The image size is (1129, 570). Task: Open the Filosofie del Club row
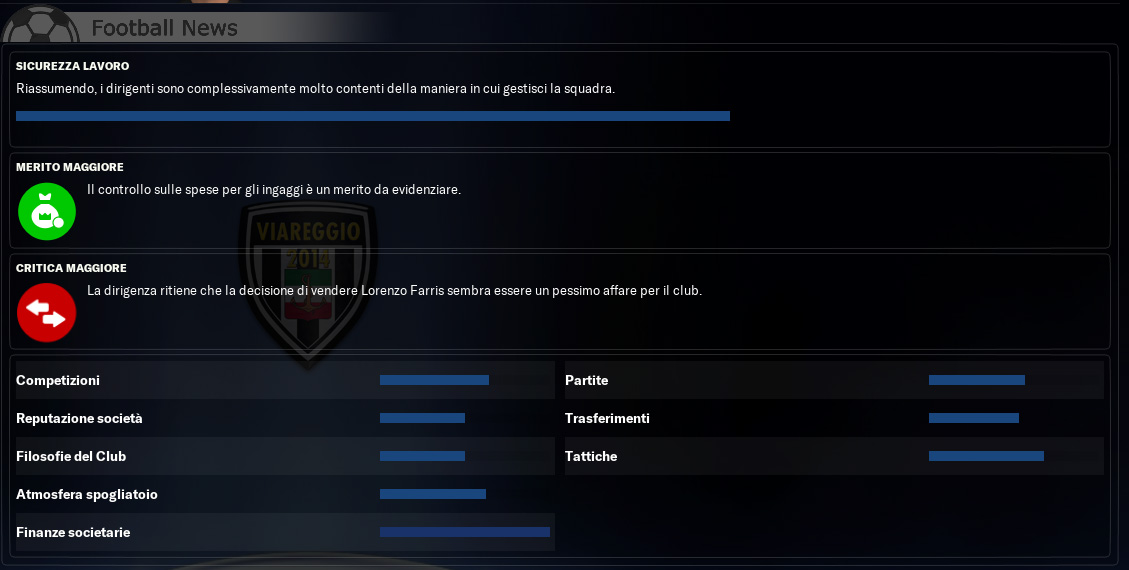(x=285, y=456)
